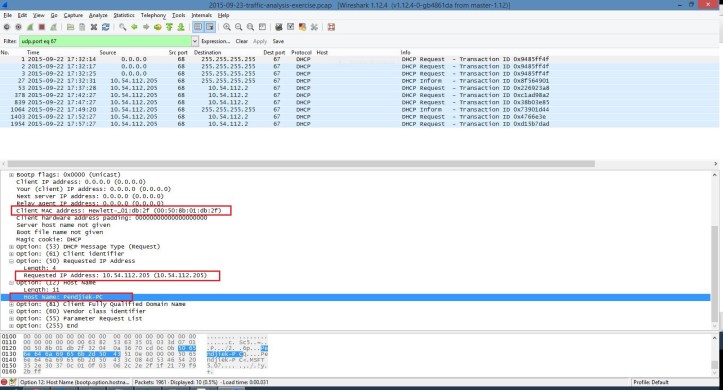Jump to the first packet
The width and height of the screenshot is (723, 390).
point(169,27)
